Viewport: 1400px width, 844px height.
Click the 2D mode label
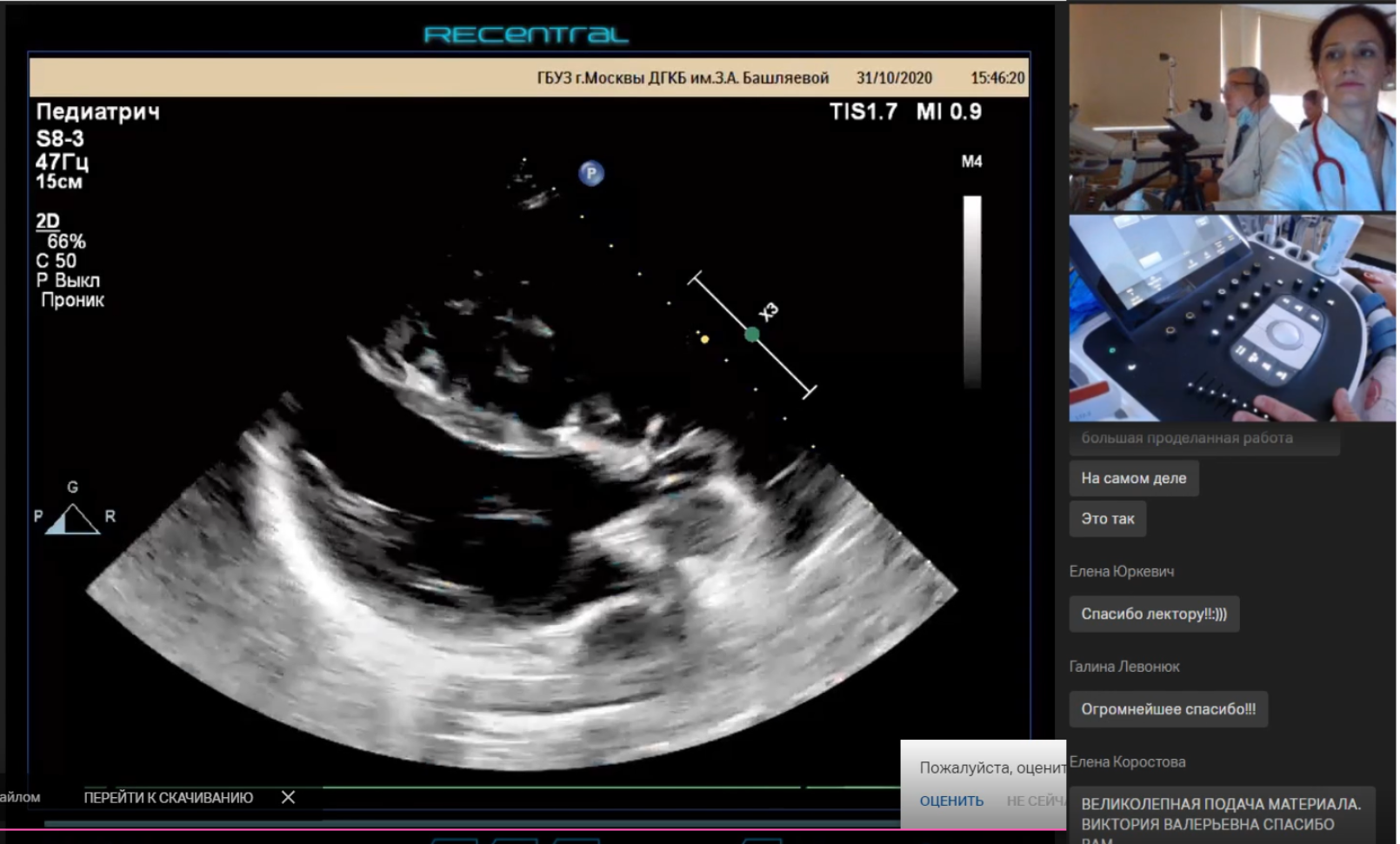coord(48,221)
